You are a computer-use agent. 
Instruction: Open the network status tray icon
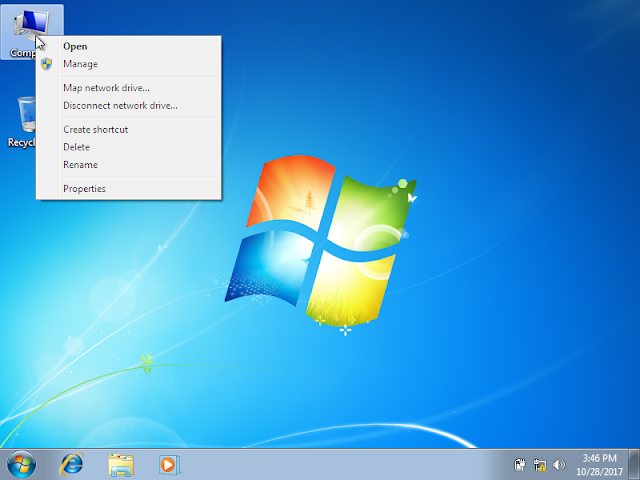[540, 464]
